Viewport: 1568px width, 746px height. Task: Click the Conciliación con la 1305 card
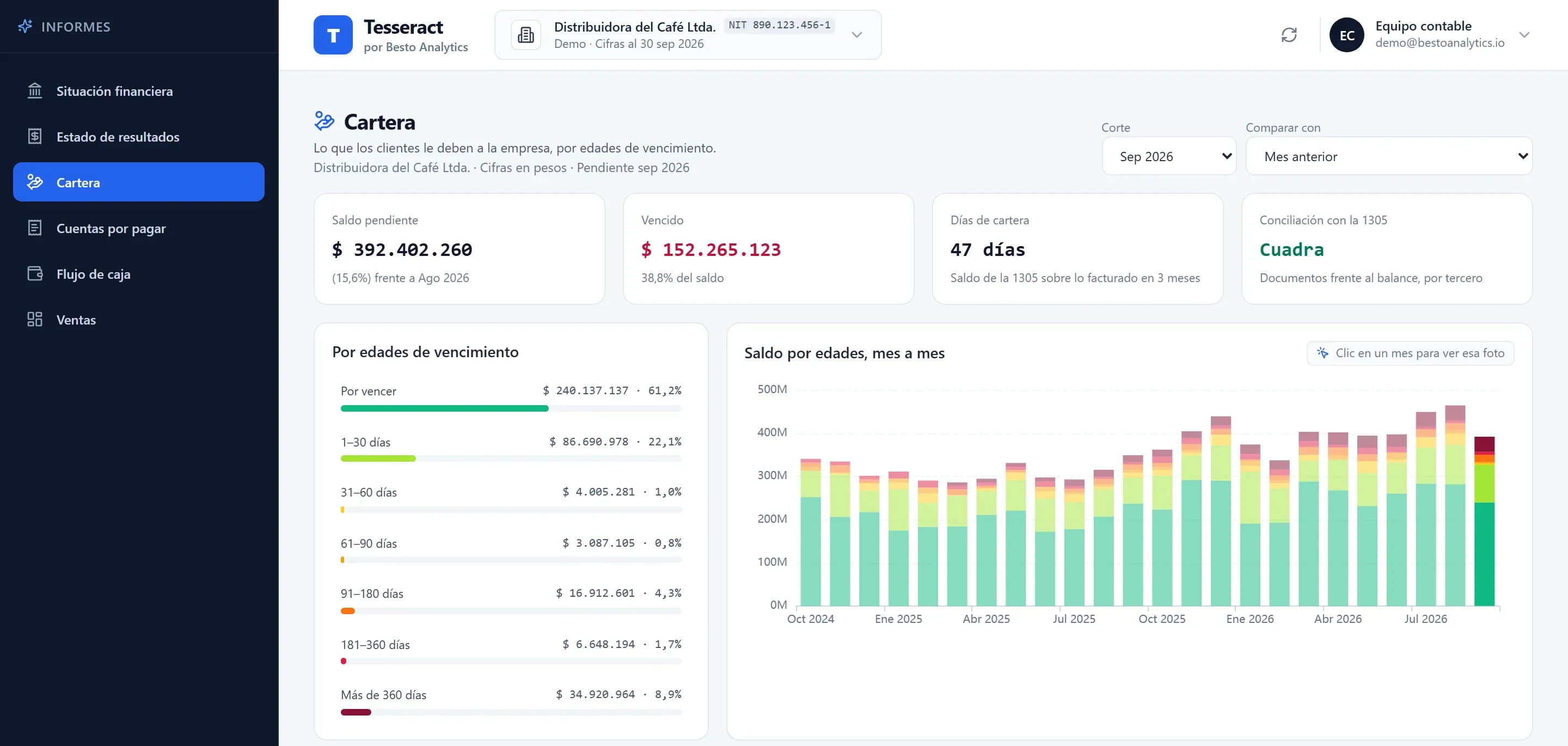click(1387, 248)
